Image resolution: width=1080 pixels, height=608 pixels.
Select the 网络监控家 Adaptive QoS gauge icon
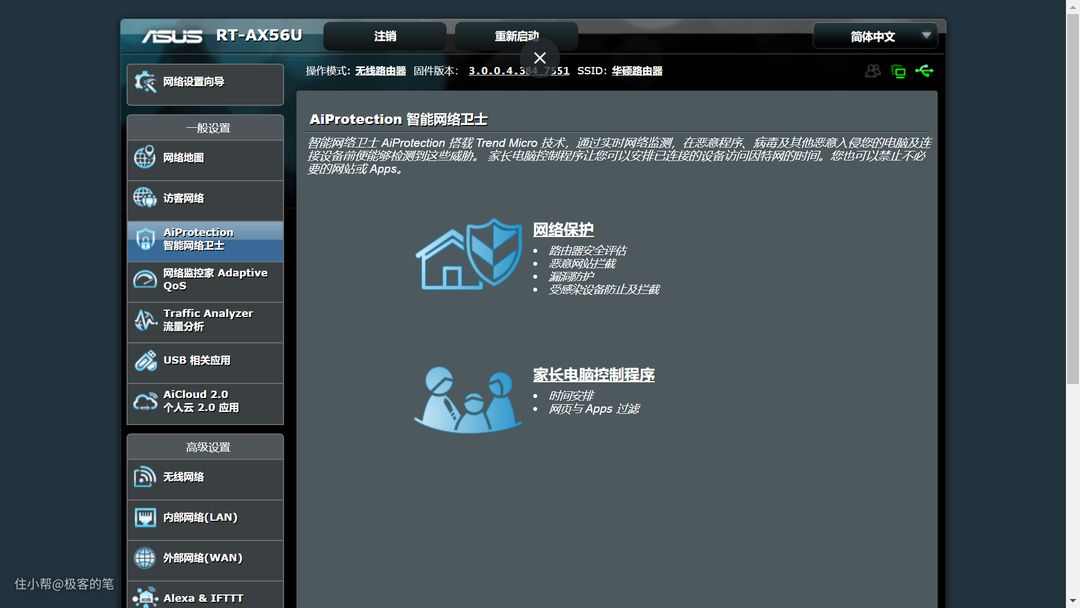coord(145,279)
